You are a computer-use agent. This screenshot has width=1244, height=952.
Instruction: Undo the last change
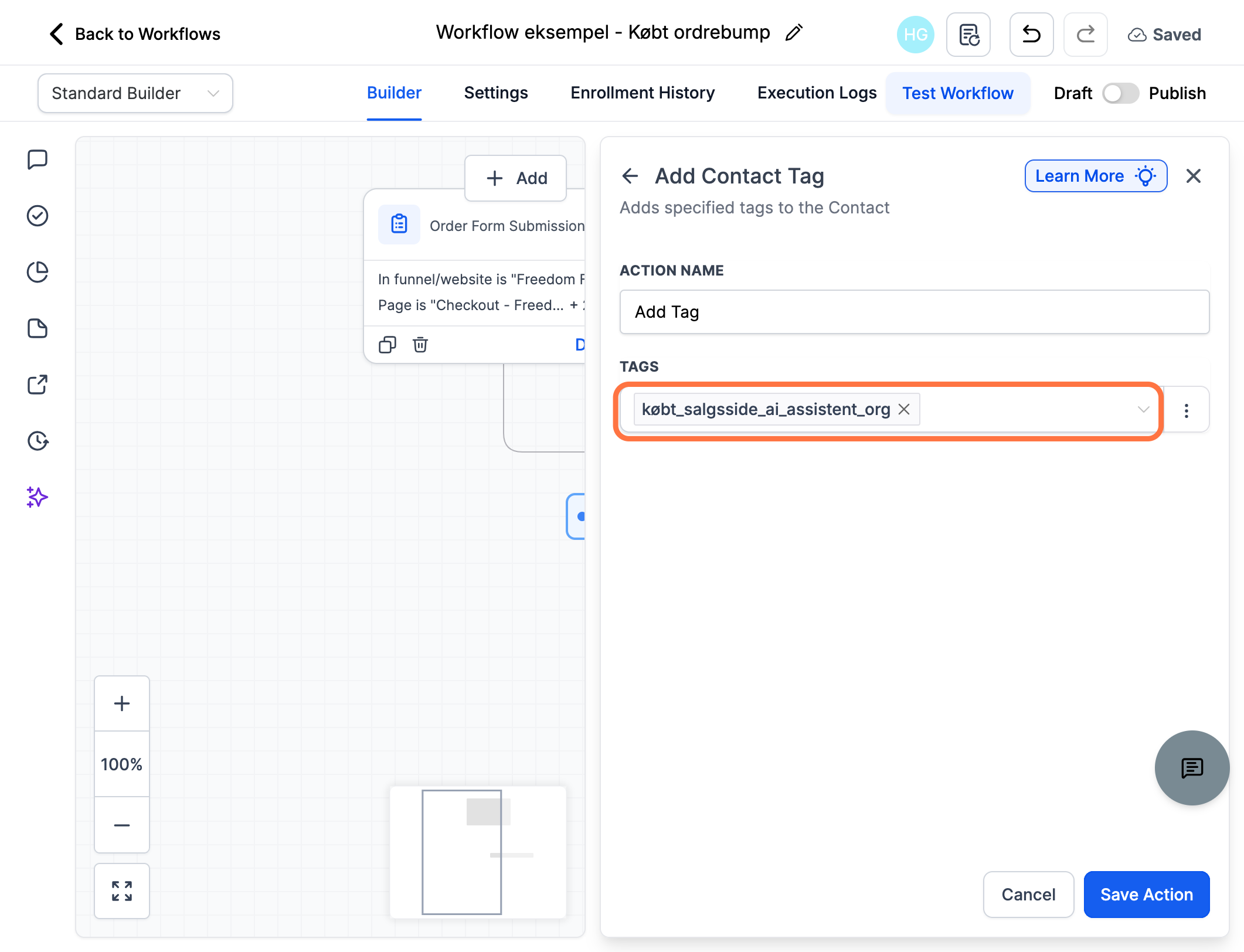tap(1031, 35)
